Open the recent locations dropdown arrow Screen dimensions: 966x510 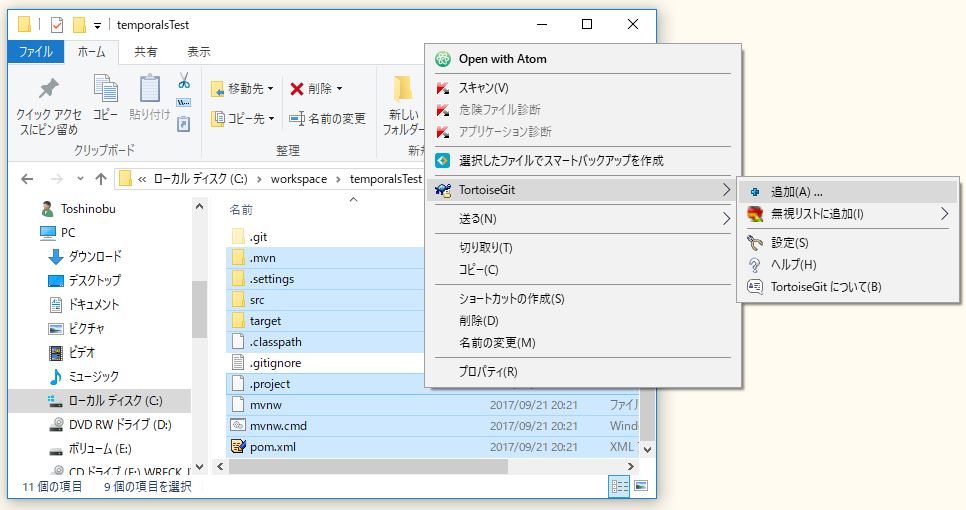[80, 179]
